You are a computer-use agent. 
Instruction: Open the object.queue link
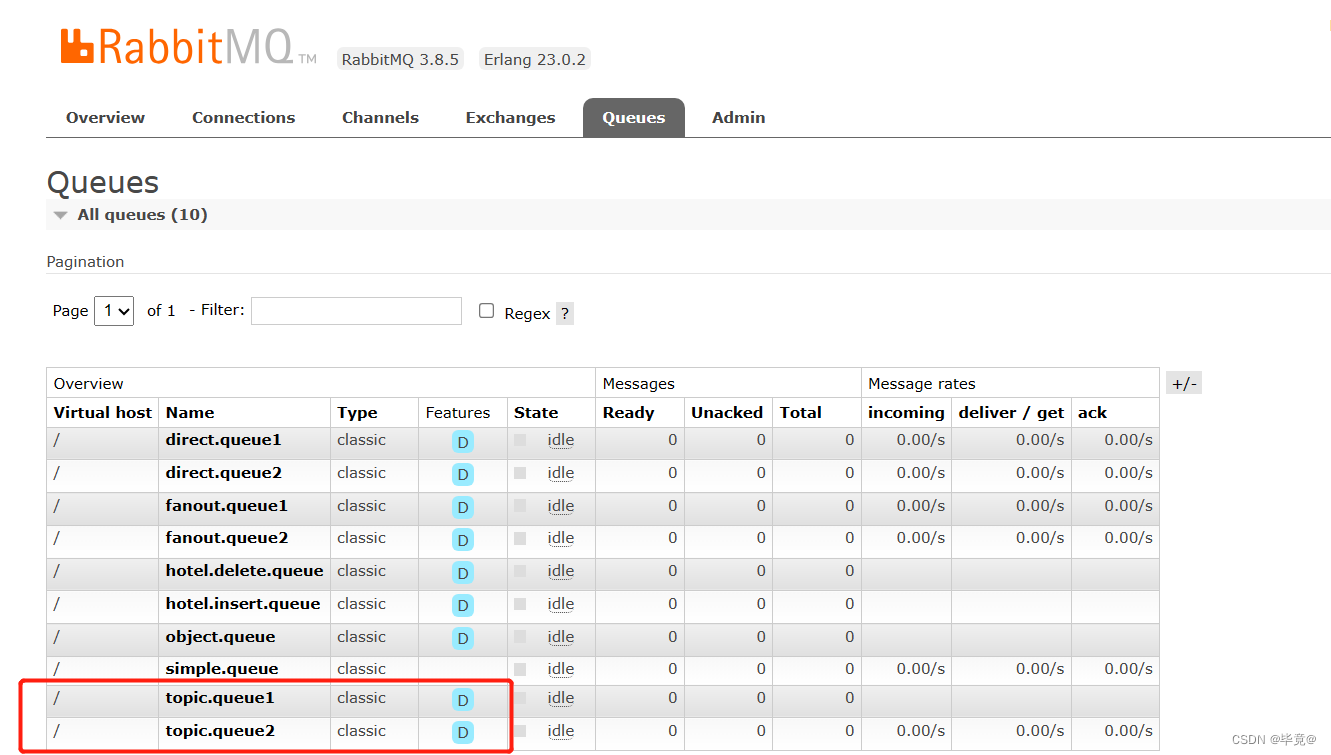coord(220,637)
